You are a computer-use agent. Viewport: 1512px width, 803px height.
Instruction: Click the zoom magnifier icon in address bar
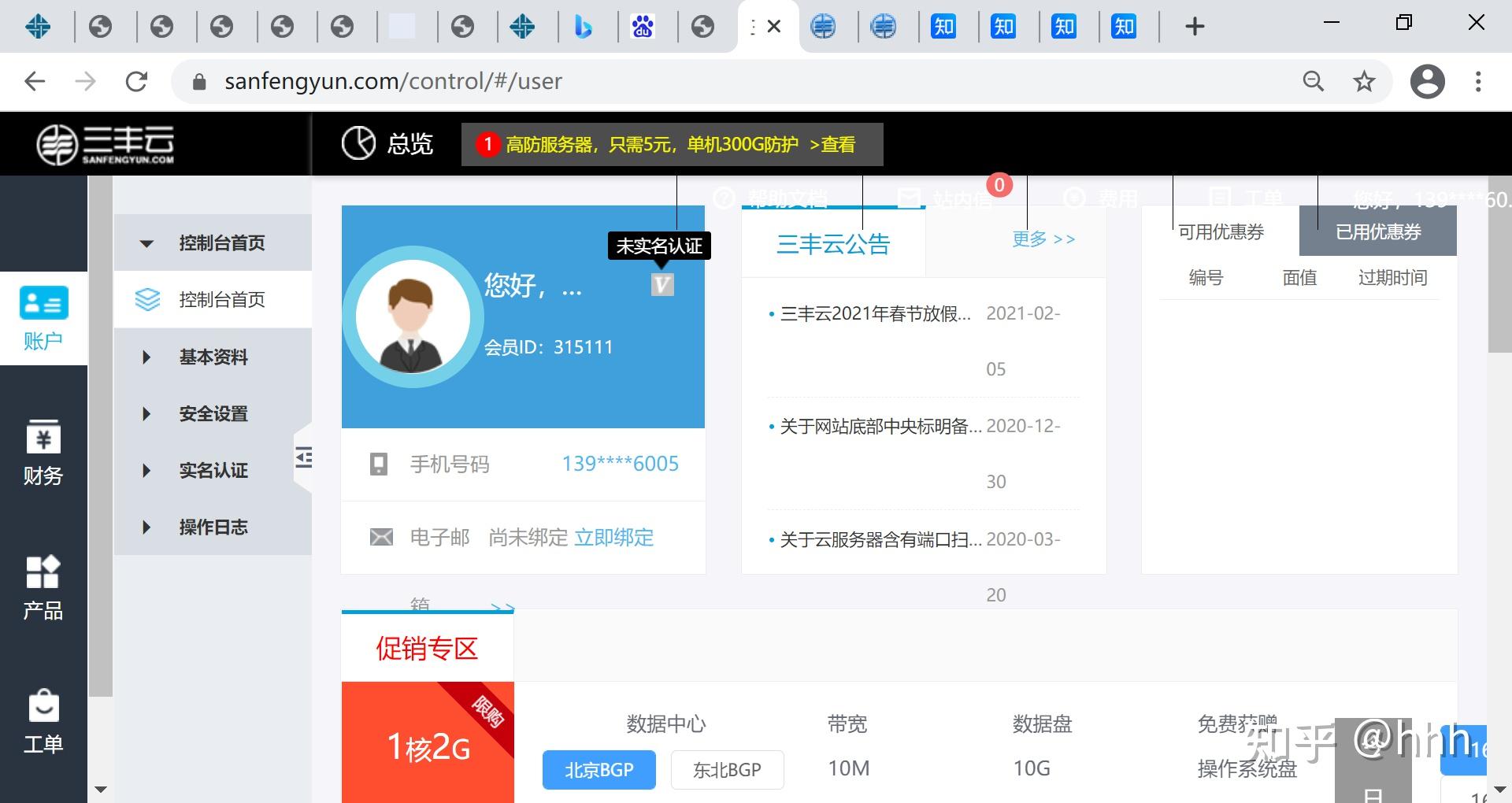point(1313,81)
